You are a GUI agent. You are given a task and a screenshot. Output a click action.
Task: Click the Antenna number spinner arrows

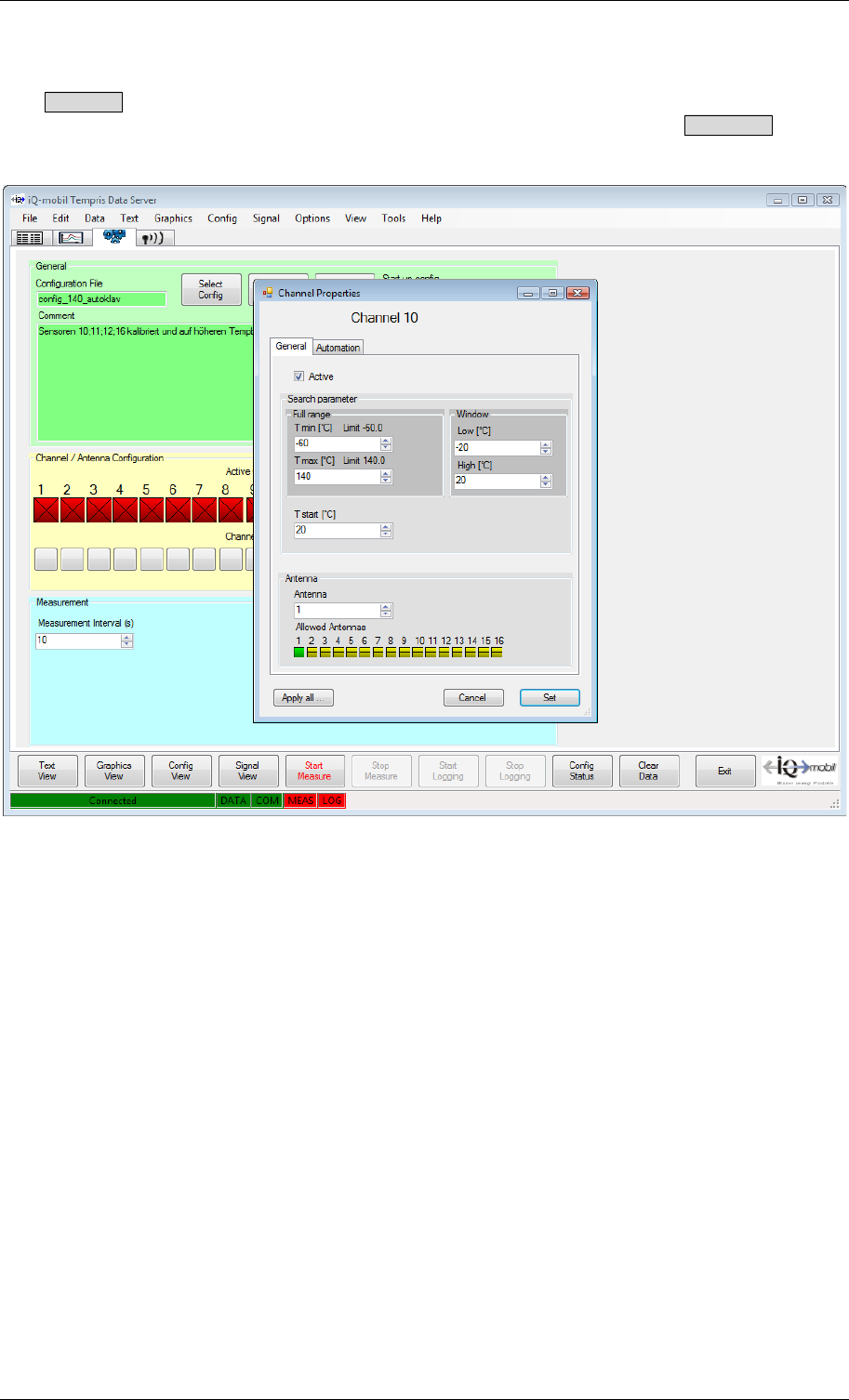point(386,611)
